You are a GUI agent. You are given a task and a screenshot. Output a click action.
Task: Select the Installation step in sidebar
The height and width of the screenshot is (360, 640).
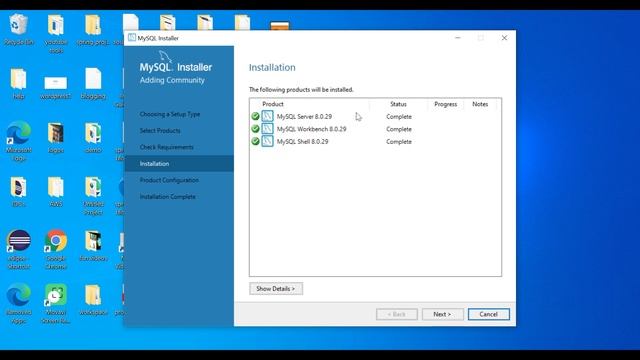click(179, 164)
